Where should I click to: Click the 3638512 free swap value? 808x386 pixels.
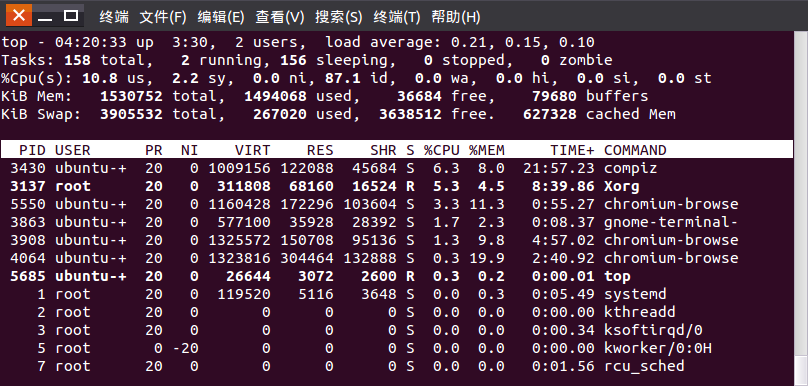coord(410,114)
